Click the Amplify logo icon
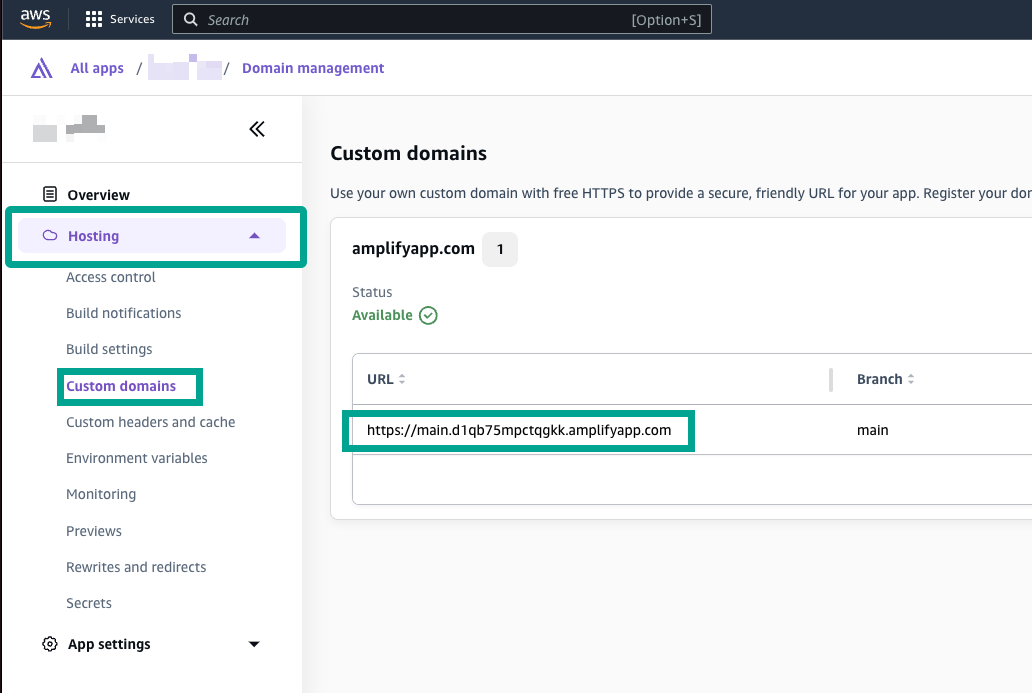This screenshot has height=693, width=1032. coord(41,69)
